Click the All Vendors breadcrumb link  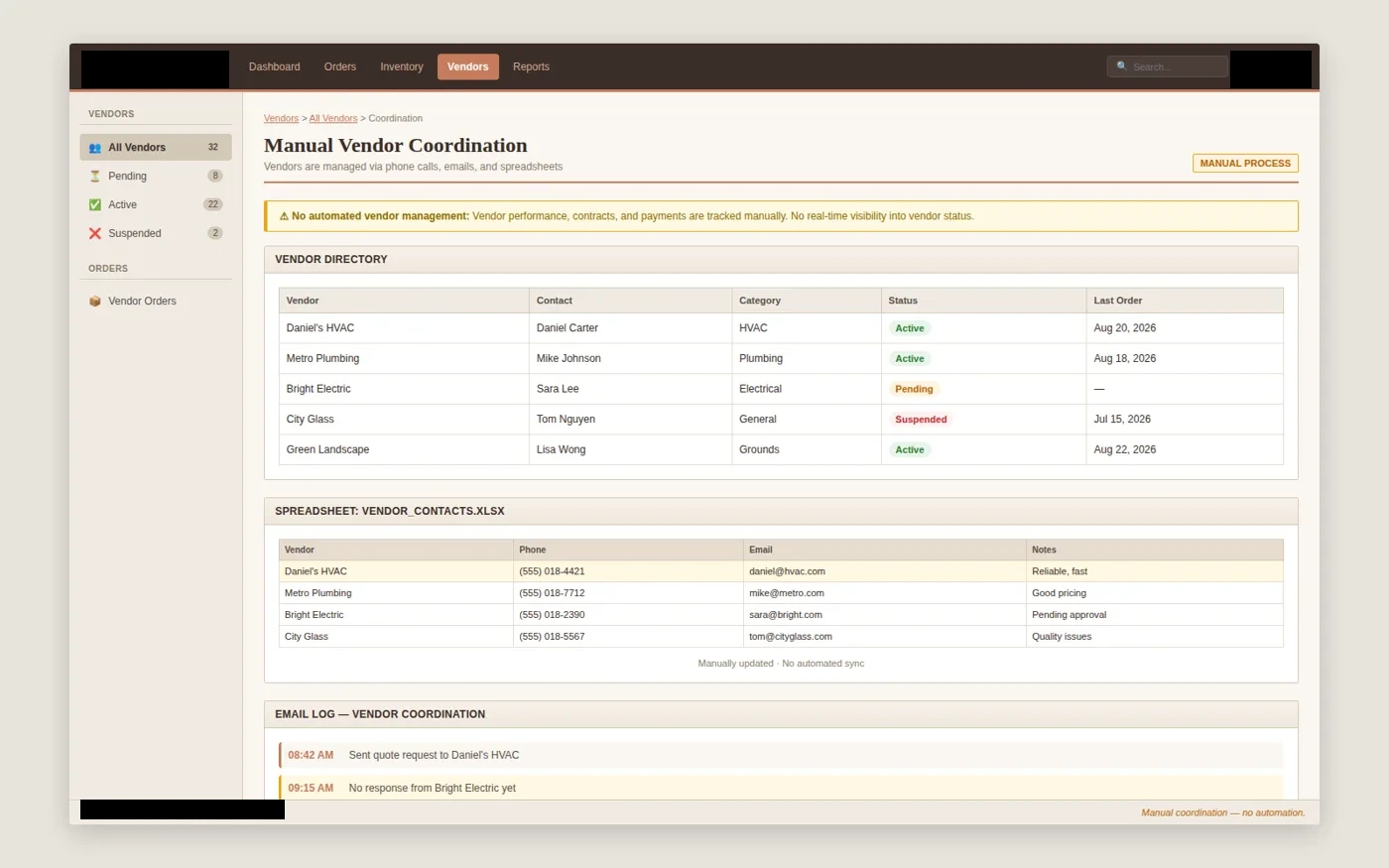[x=333, y=118]
